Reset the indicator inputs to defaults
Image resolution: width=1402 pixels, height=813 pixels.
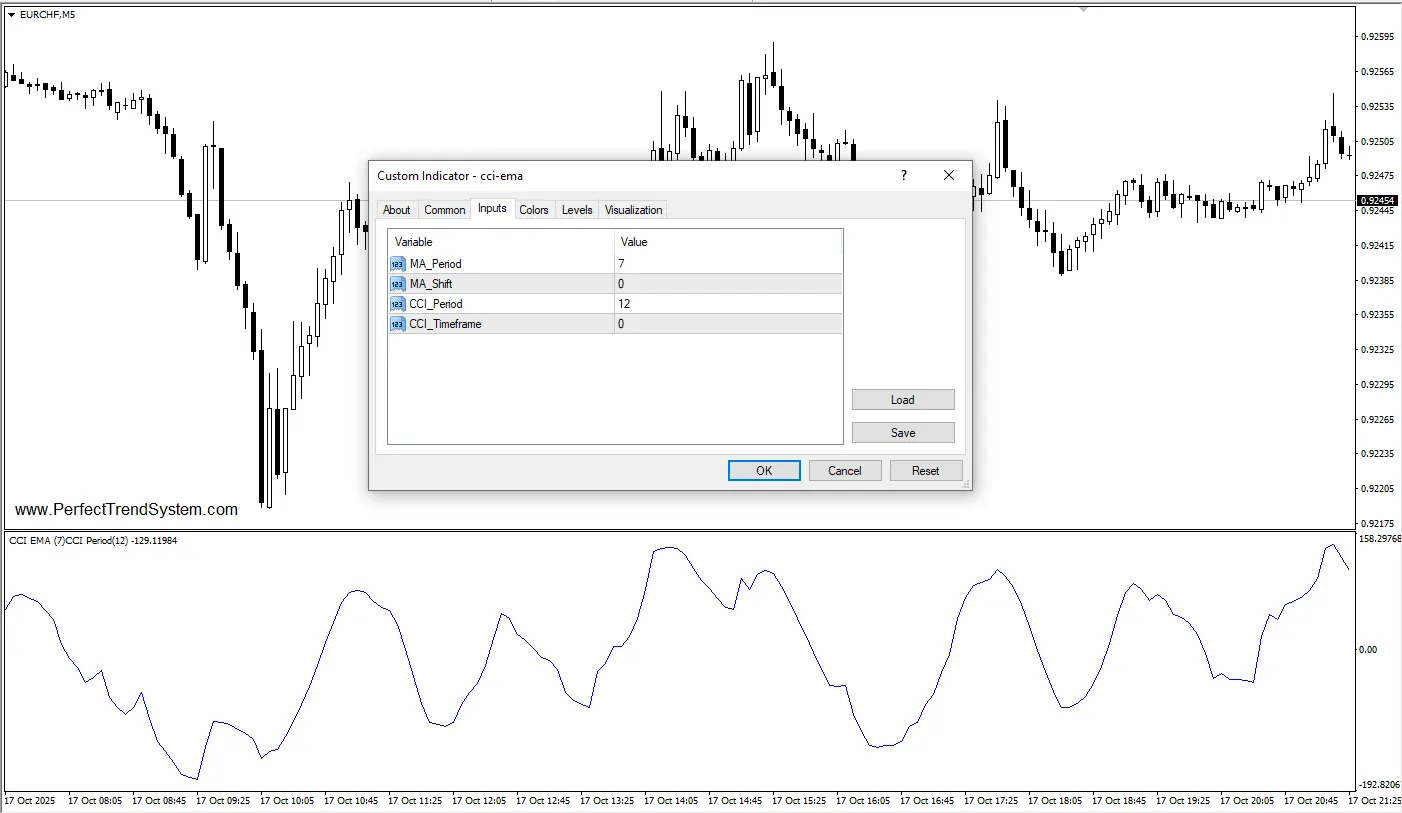pyautogui.click(x=926, y=471)
